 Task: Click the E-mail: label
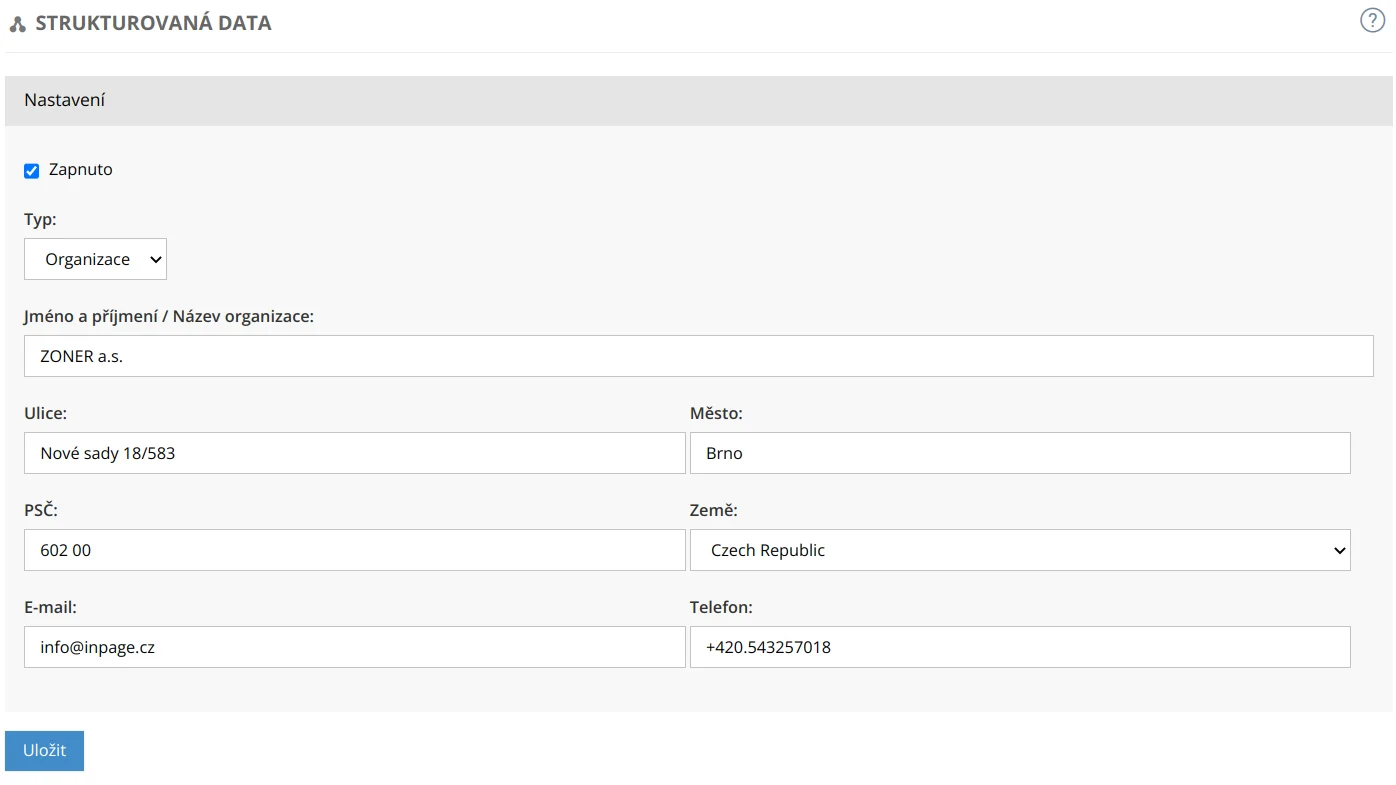[50, 607]
